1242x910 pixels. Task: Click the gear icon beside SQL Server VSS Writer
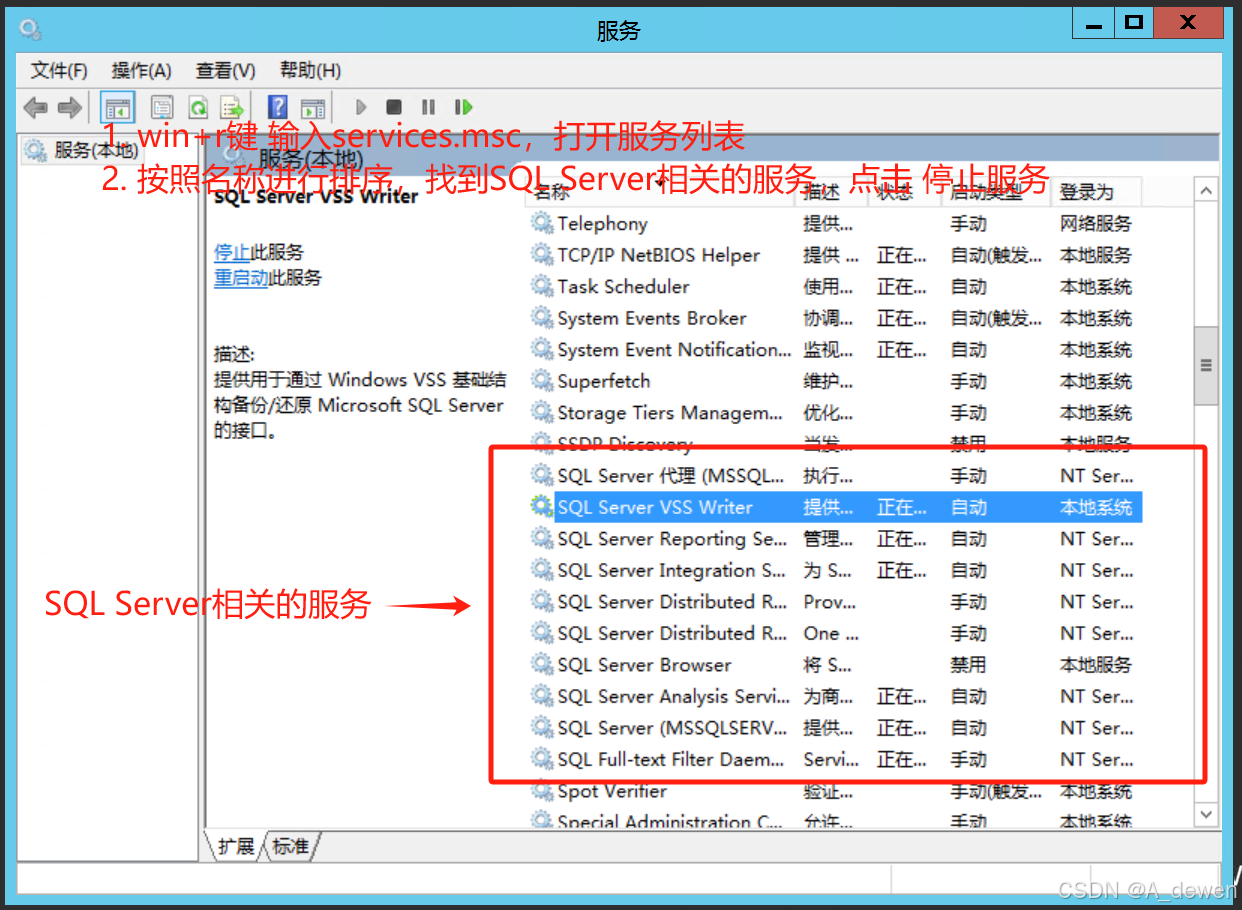[x=542, y=507]
